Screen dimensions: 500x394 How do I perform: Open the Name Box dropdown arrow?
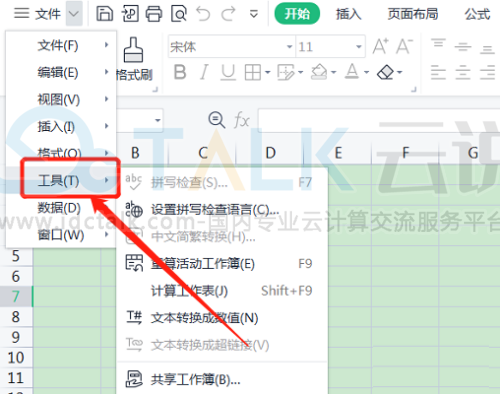point(157,120)
